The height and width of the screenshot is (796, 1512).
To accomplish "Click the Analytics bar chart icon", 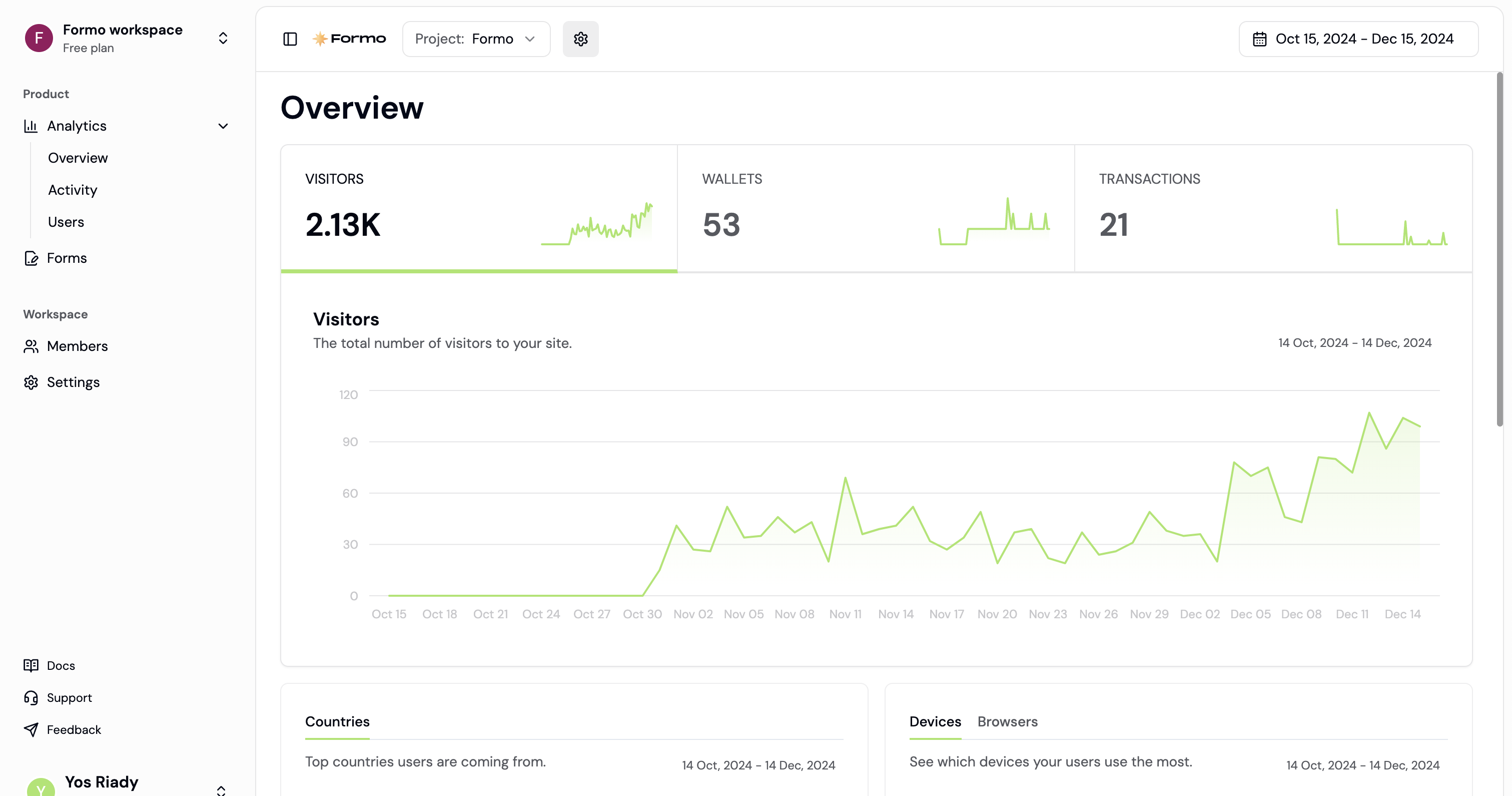I will pos(31,126).
